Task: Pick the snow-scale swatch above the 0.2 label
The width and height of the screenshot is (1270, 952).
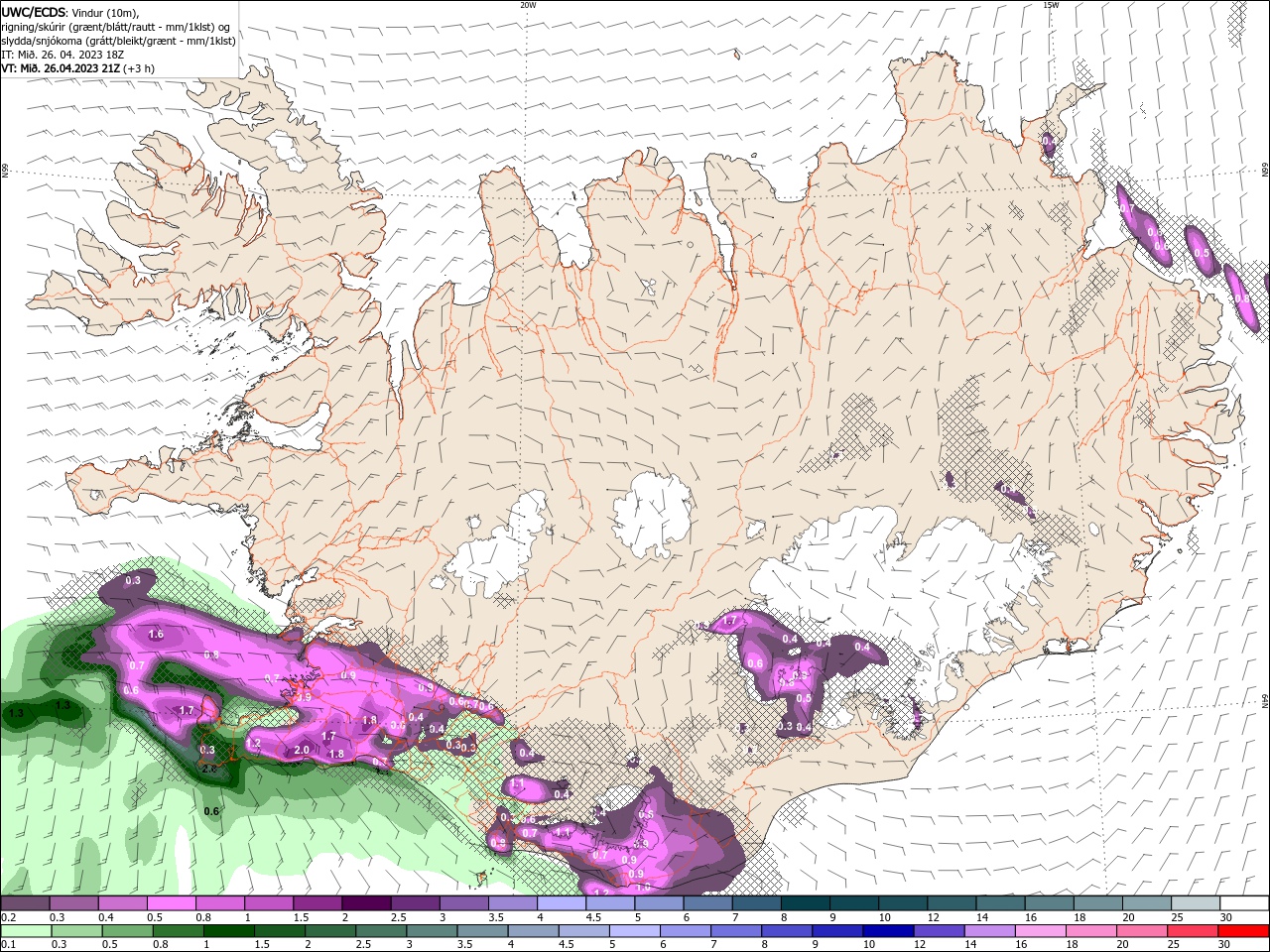Action: coord(25,903)
